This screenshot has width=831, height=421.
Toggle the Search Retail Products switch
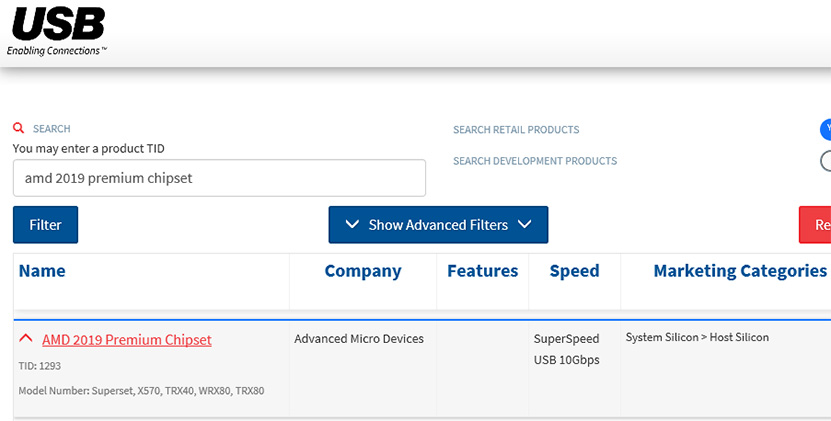[825, 129]
